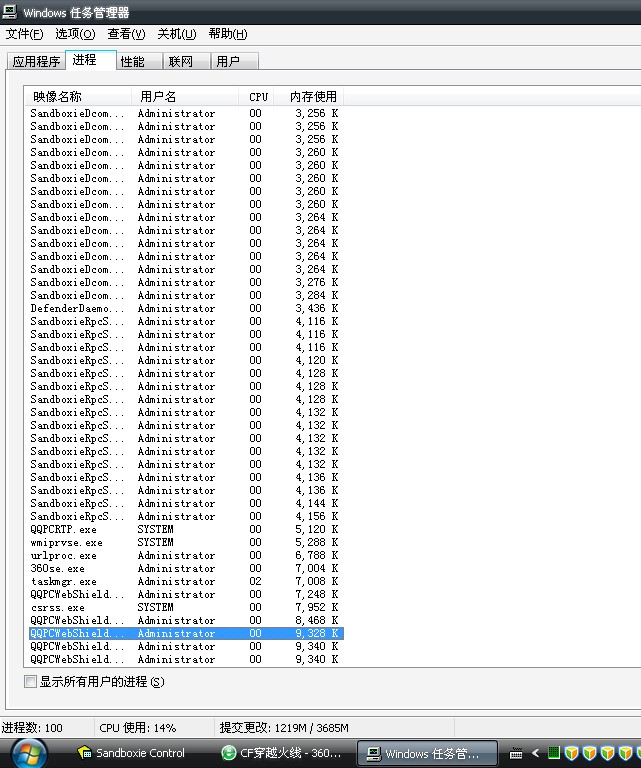Sort by the CPU column header
The height and width of the screenshot is (768, 641).
[x=256, y=96]
